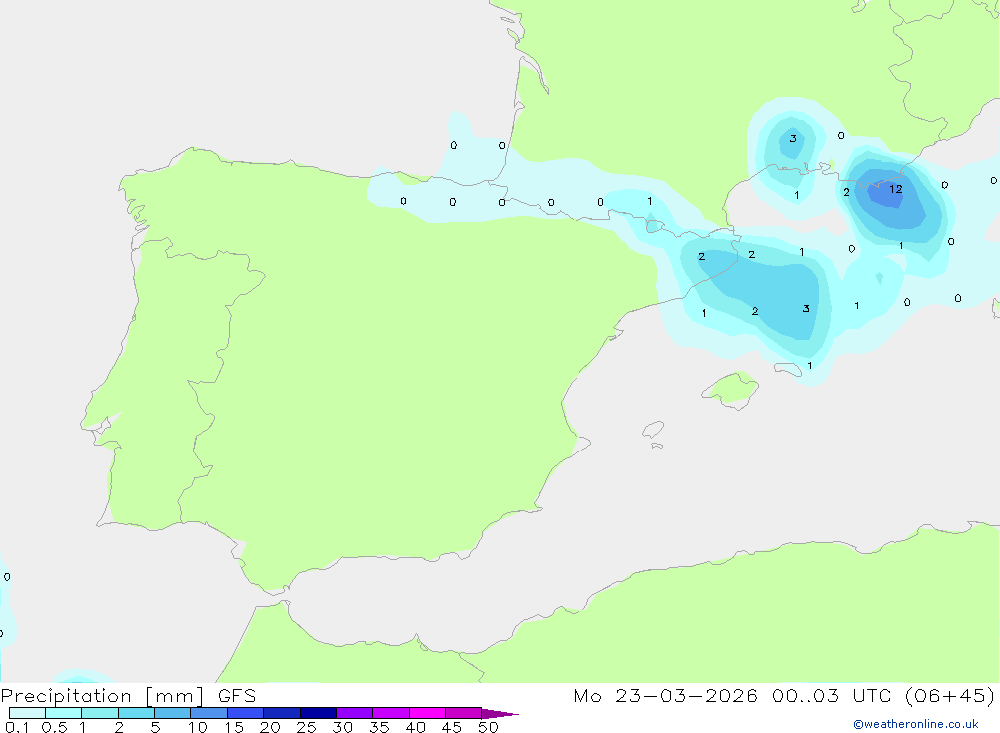This screenshot has width=1000, height=733.
Task: Open the weatheronline.co.uk copyright link
Action: (916, 724)
